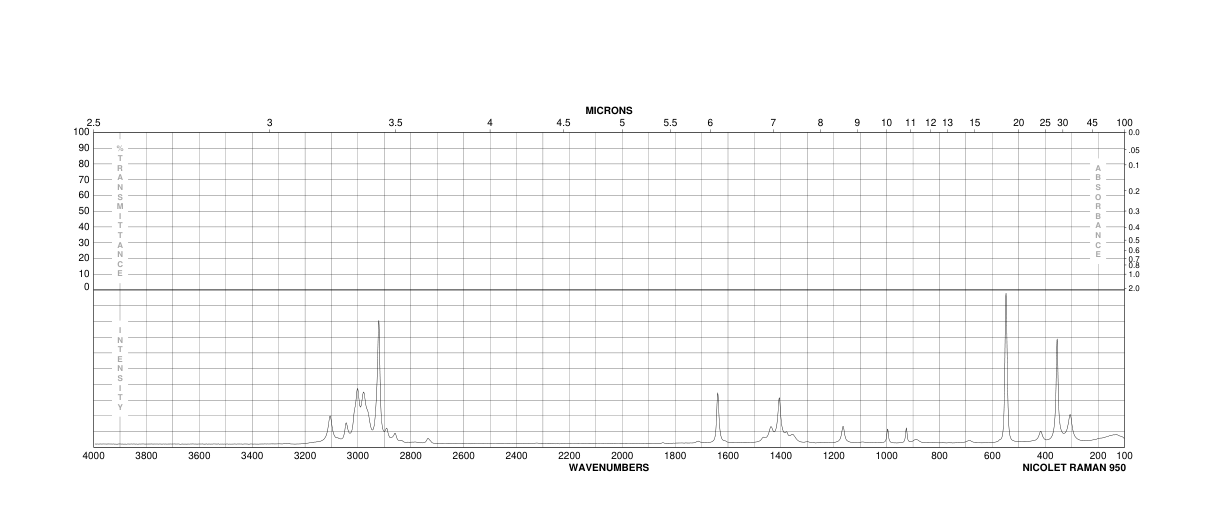Click the MICRONS axis title
This screenshot has width=1224, height=528.
pos(609,110)
